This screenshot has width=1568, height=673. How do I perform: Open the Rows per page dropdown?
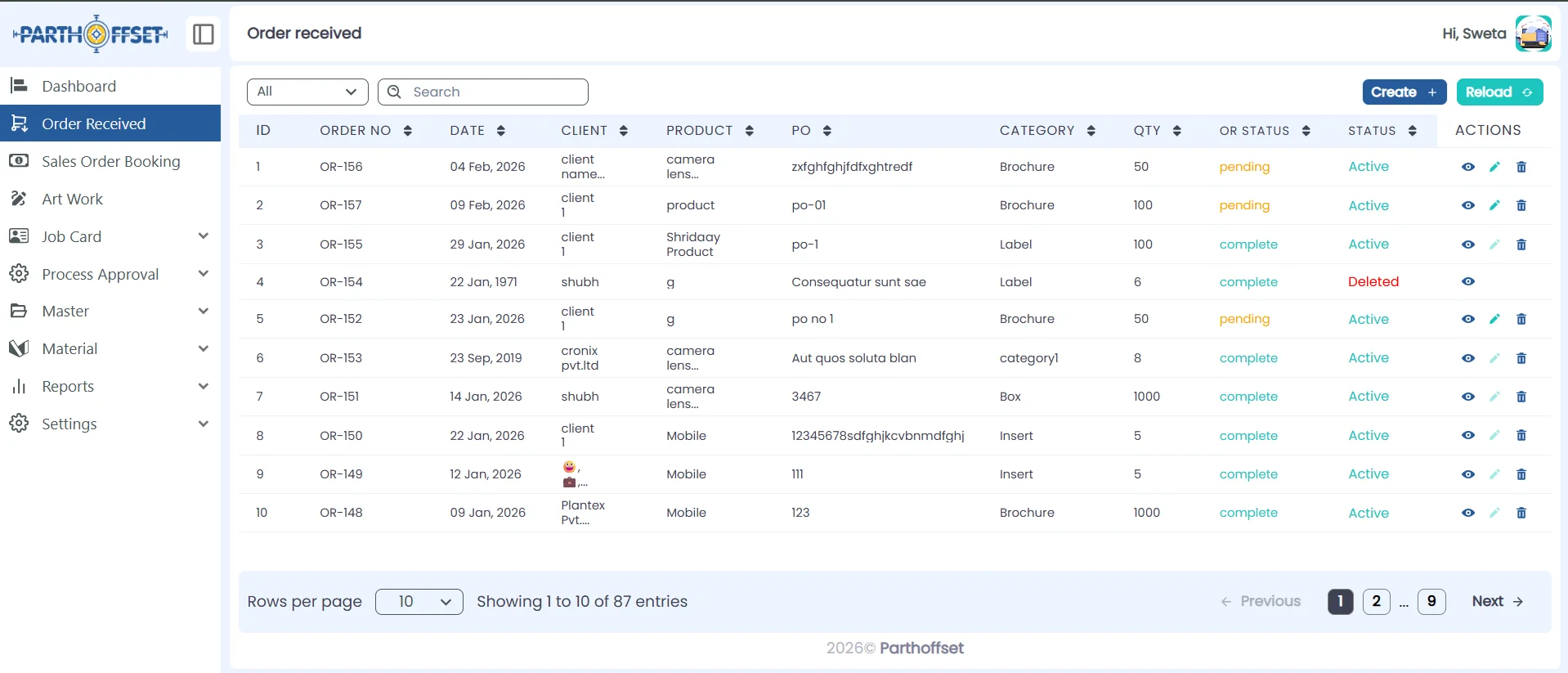click(419, 602)
